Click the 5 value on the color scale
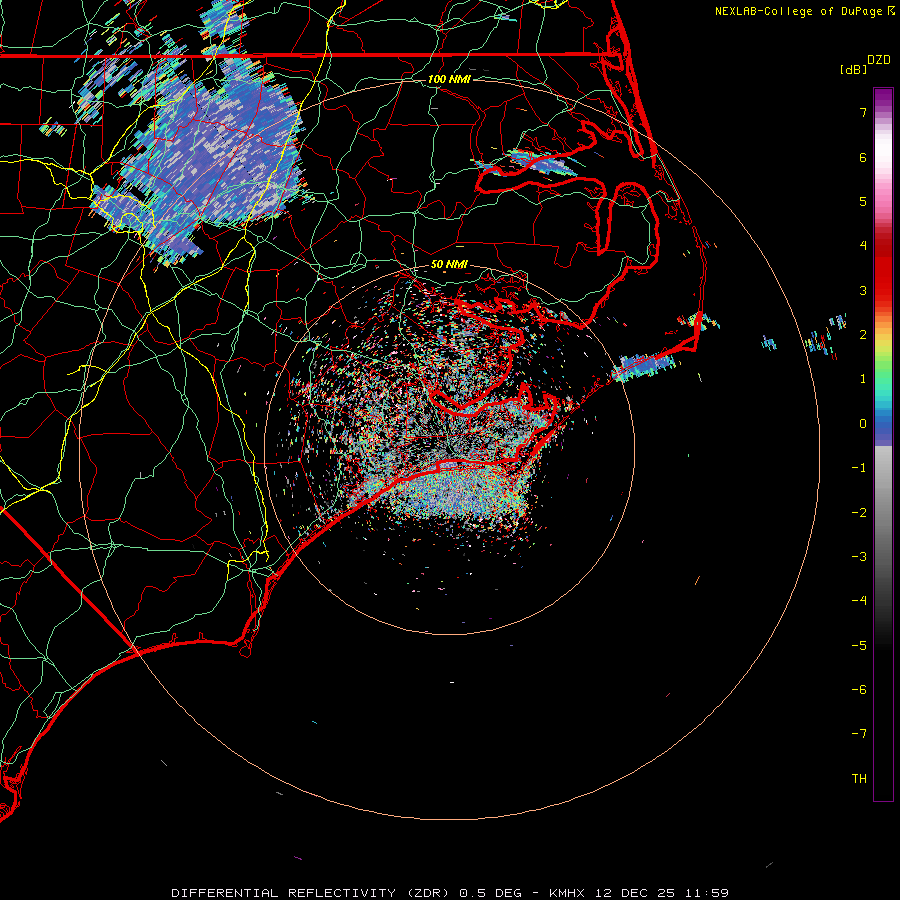The height and width of the screenshot is (900, 900). pyautogui.click(x=863, y=201)
